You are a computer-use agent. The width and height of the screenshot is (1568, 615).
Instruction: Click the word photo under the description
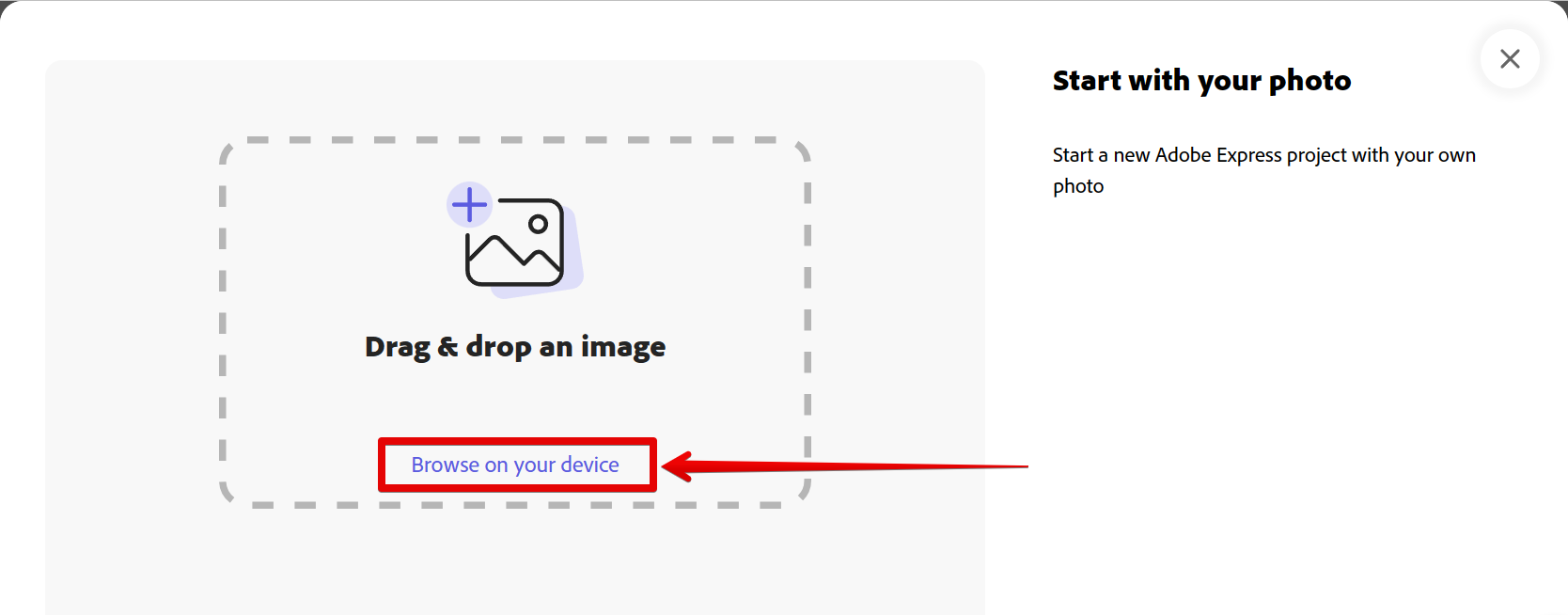1077,186
